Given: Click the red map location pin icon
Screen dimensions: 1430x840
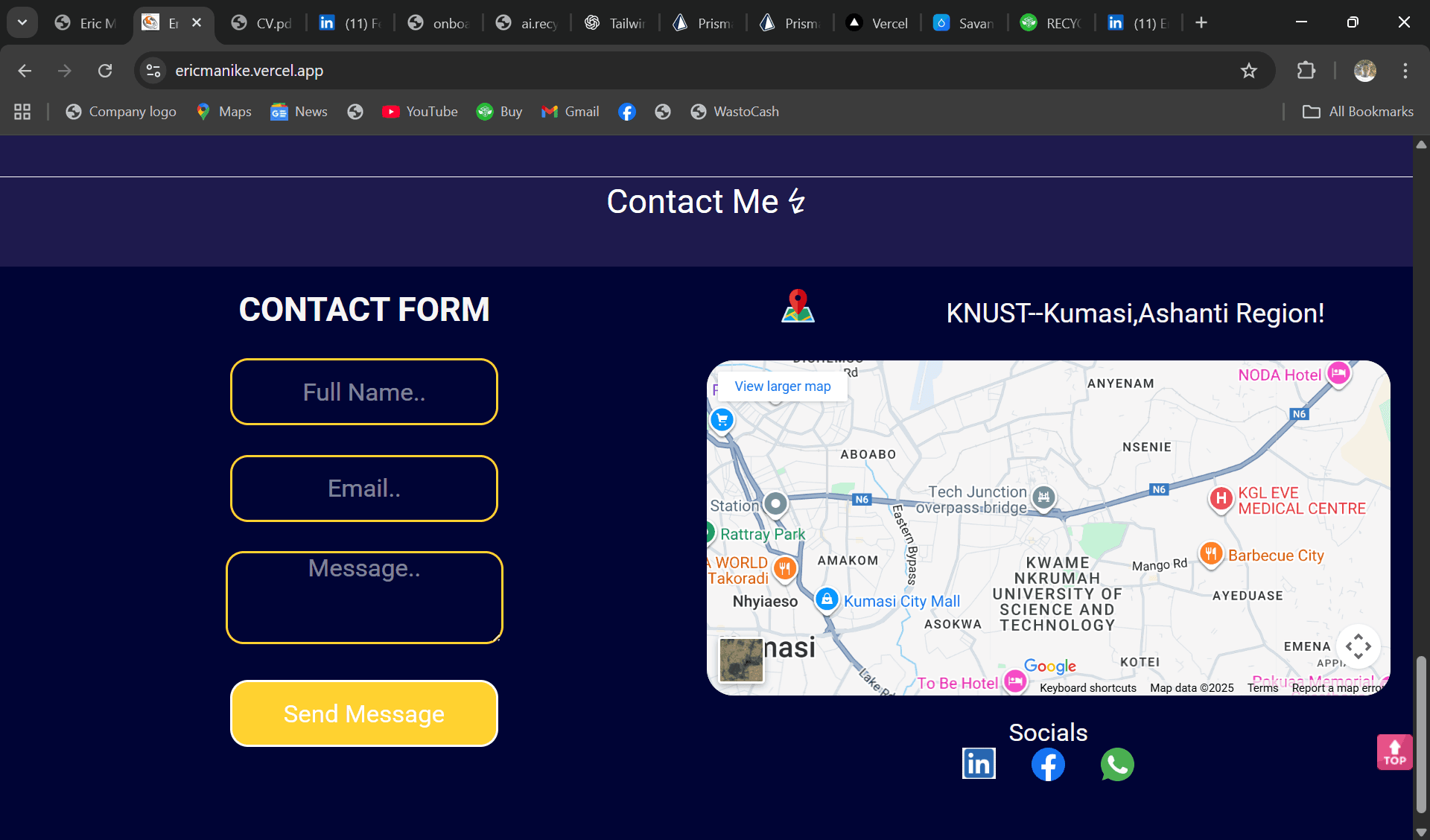Looking at the screenshot, I should 798,305.
